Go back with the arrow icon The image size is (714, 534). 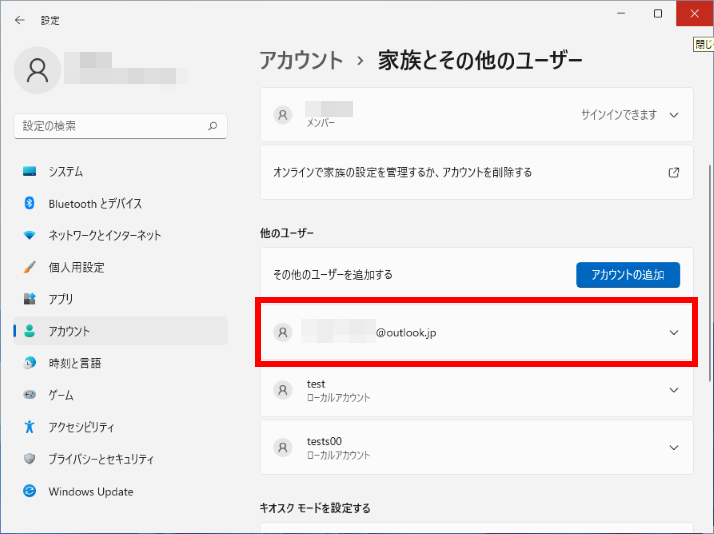[x=20, y=20]
